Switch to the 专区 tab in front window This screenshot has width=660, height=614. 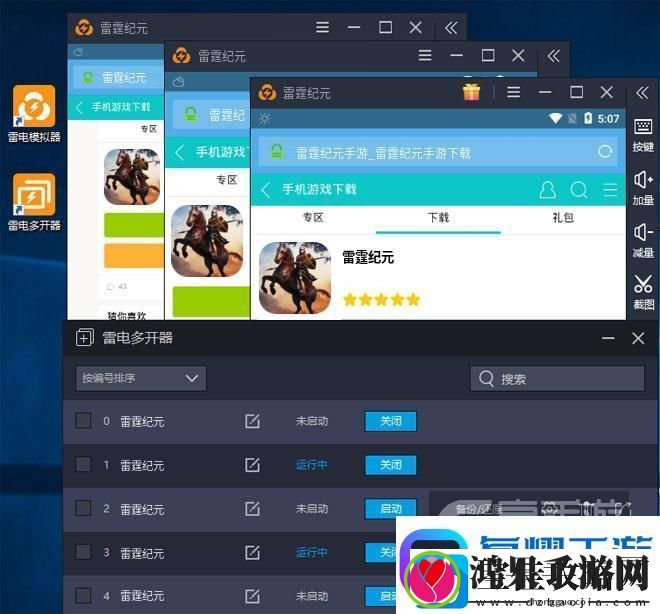click(313, 218)
